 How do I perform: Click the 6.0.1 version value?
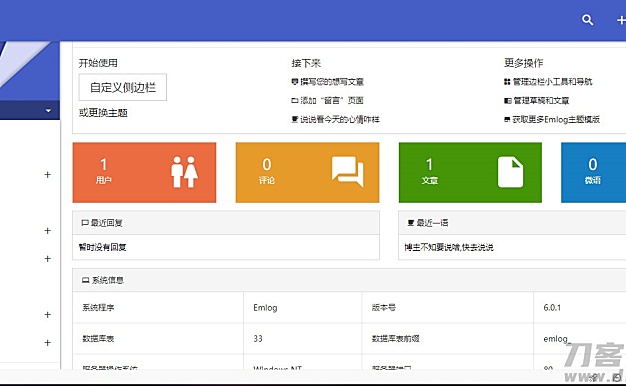click(x=552, y=307)
